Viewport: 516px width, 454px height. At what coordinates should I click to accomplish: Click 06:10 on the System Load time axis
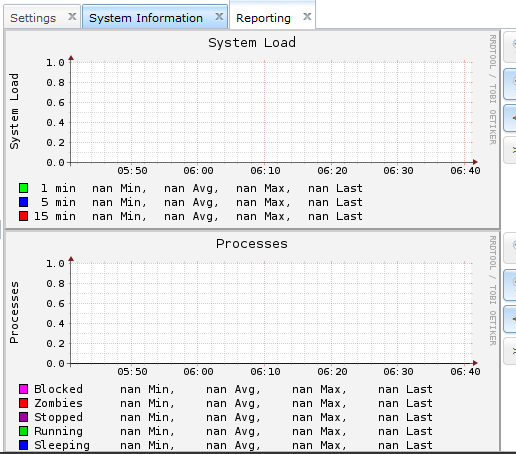pyautogui.click(x=265, y=171)
